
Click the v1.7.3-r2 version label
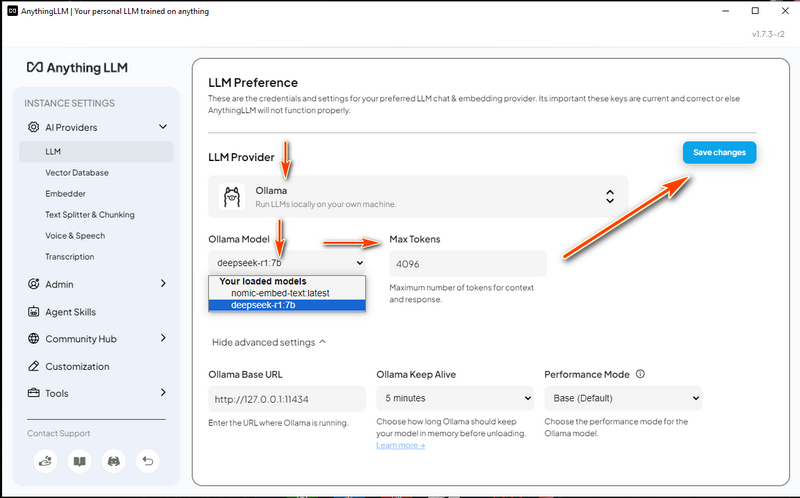click(x=768, y=34)
